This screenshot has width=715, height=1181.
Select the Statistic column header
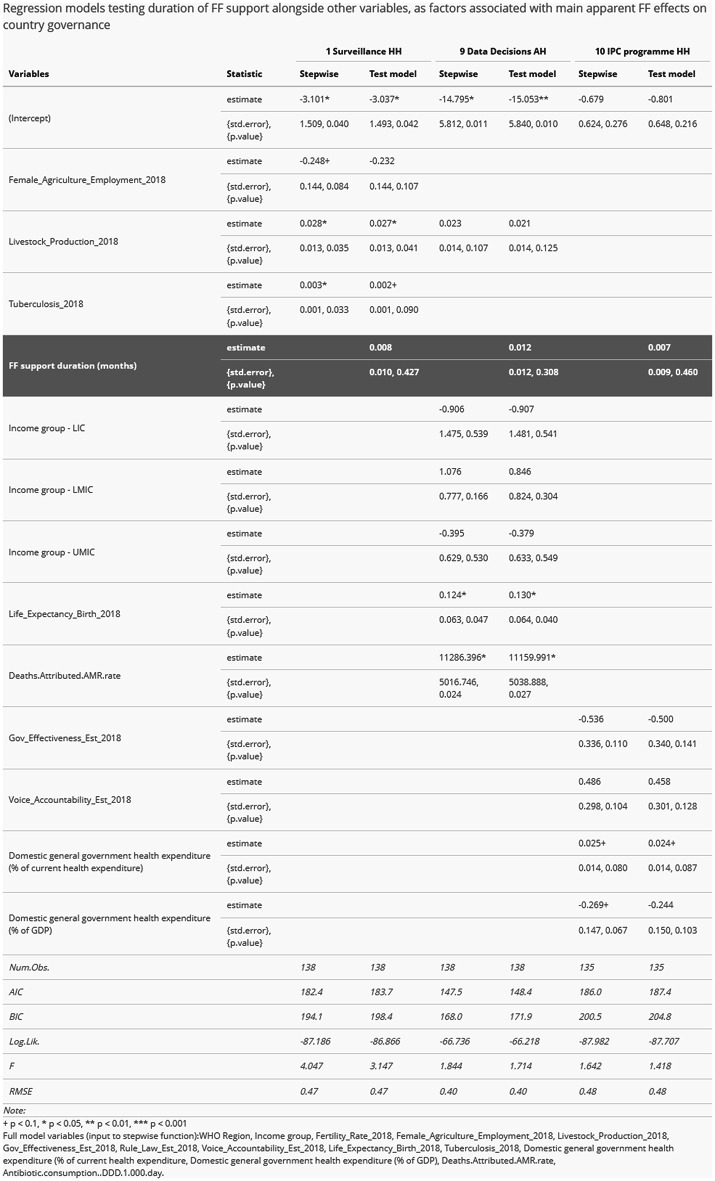(x=244, y=74)
